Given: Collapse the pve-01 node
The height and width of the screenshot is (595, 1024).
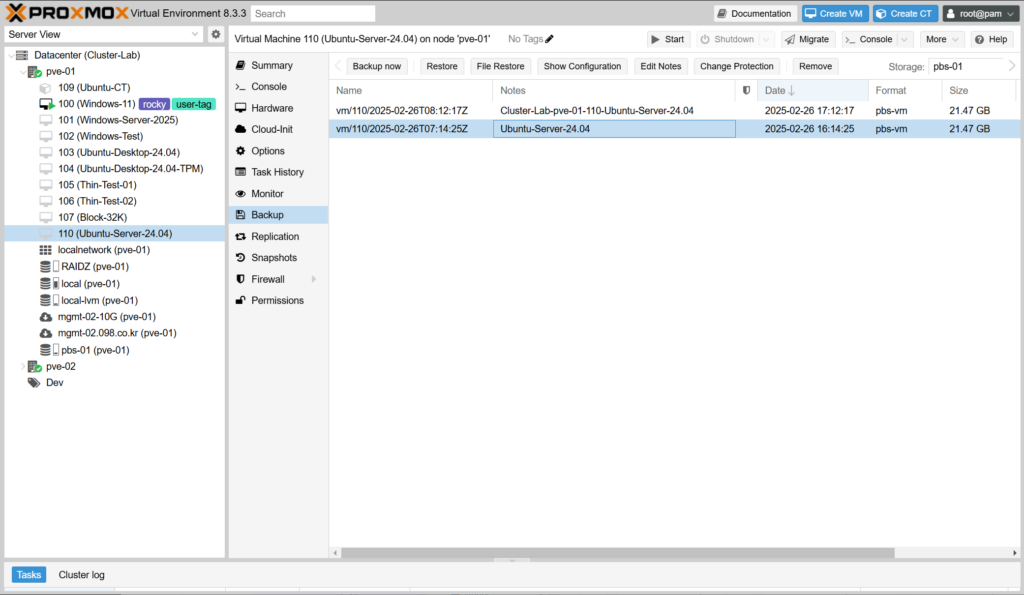Looking at the screenshot, I should click(x=24, y=72).
